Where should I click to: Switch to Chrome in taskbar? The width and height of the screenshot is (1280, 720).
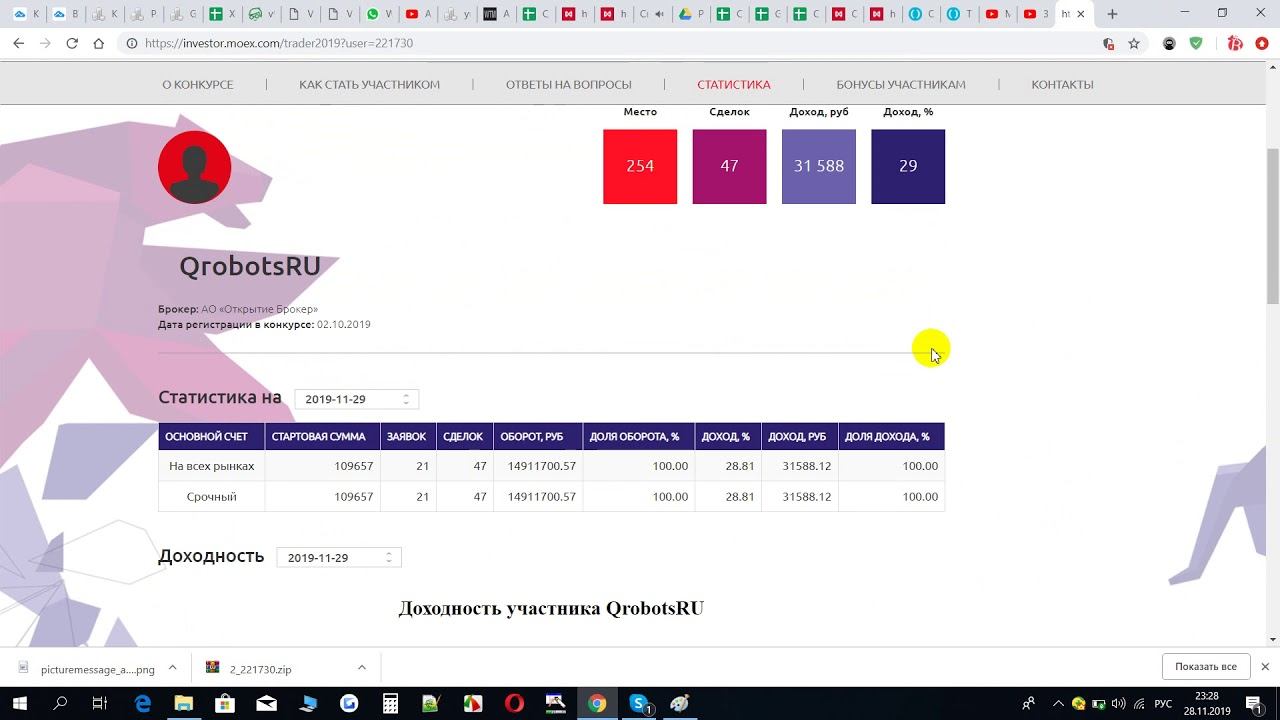[x=597, y=704]
